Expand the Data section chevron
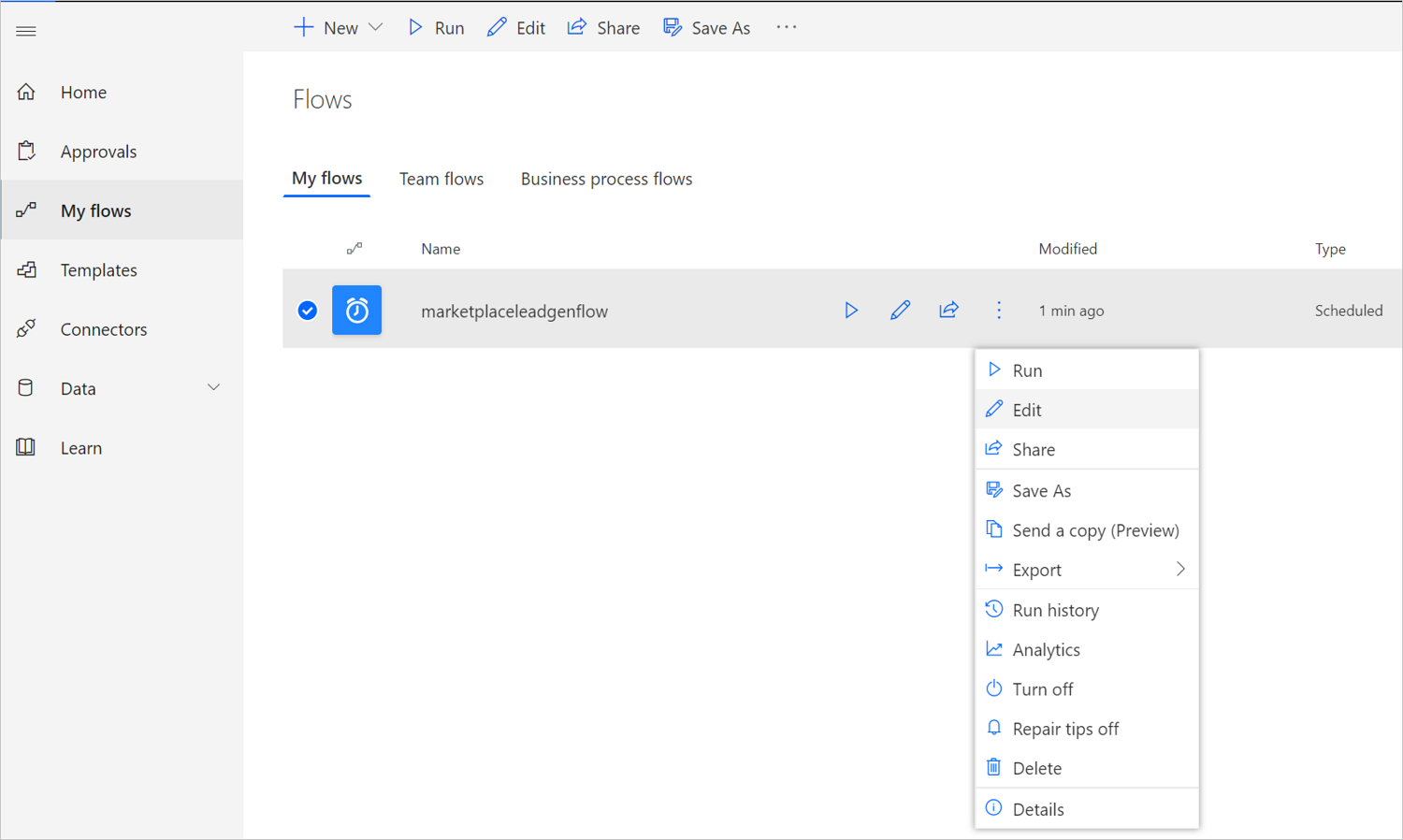The width and height of the screenshot is (1403, 840). (213, 388)
